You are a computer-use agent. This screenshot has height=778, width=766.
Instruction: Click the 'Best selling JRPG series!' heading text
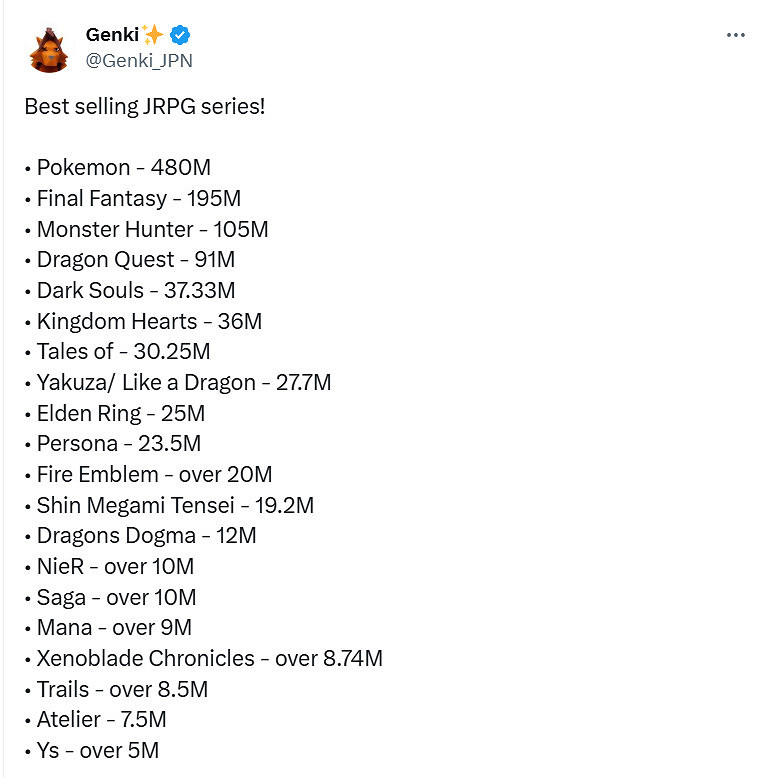[x=145, y=106]
